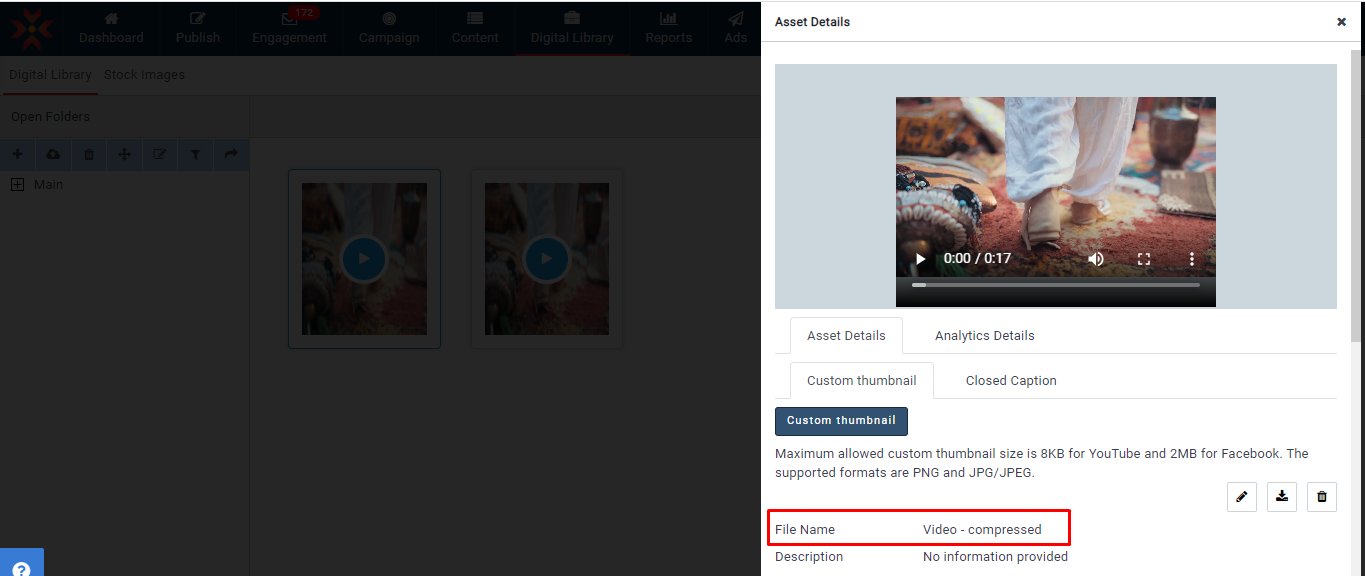Play the video in Asset Details
Image resolution: width=1365 pixels, height=576 pixels.
920,259
